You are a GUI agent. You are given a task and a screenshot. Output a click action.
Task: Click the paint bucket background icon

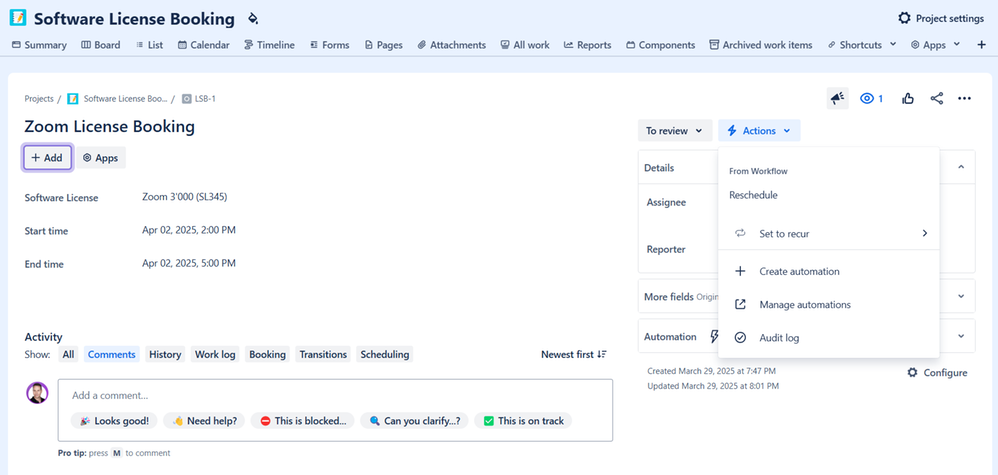(253, 18)
